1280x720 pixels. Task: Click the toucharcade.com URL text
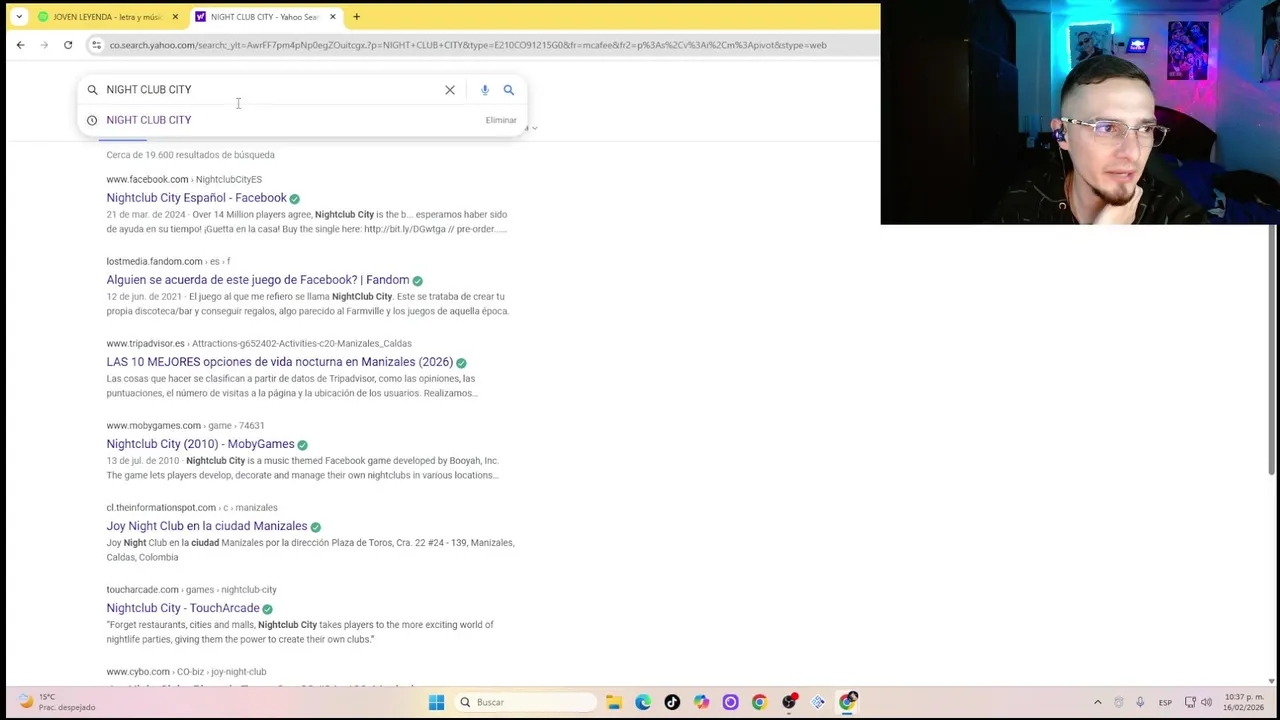tap(191, 589)
